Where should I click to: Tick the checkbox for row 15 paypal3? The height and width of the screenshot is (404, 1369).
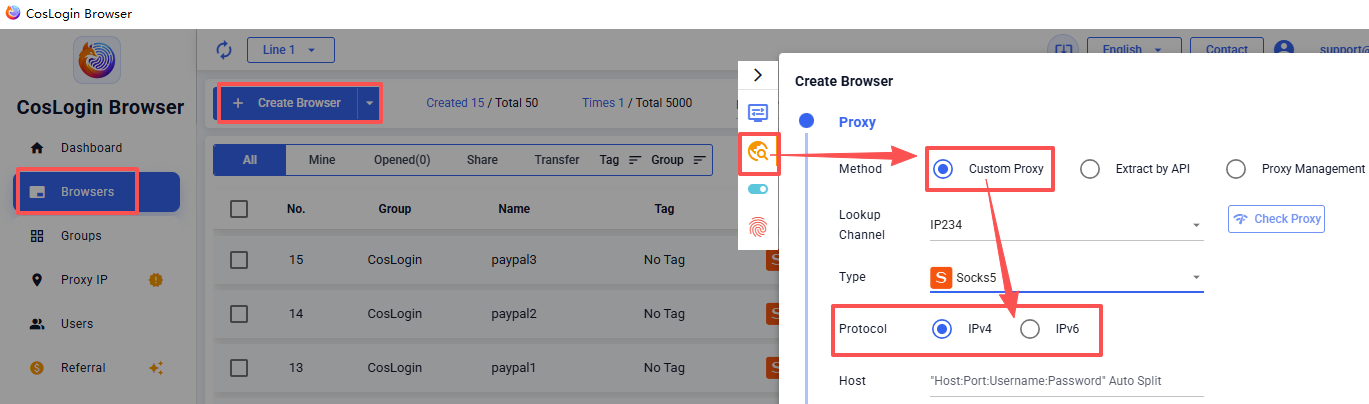(x=239, y=260)
